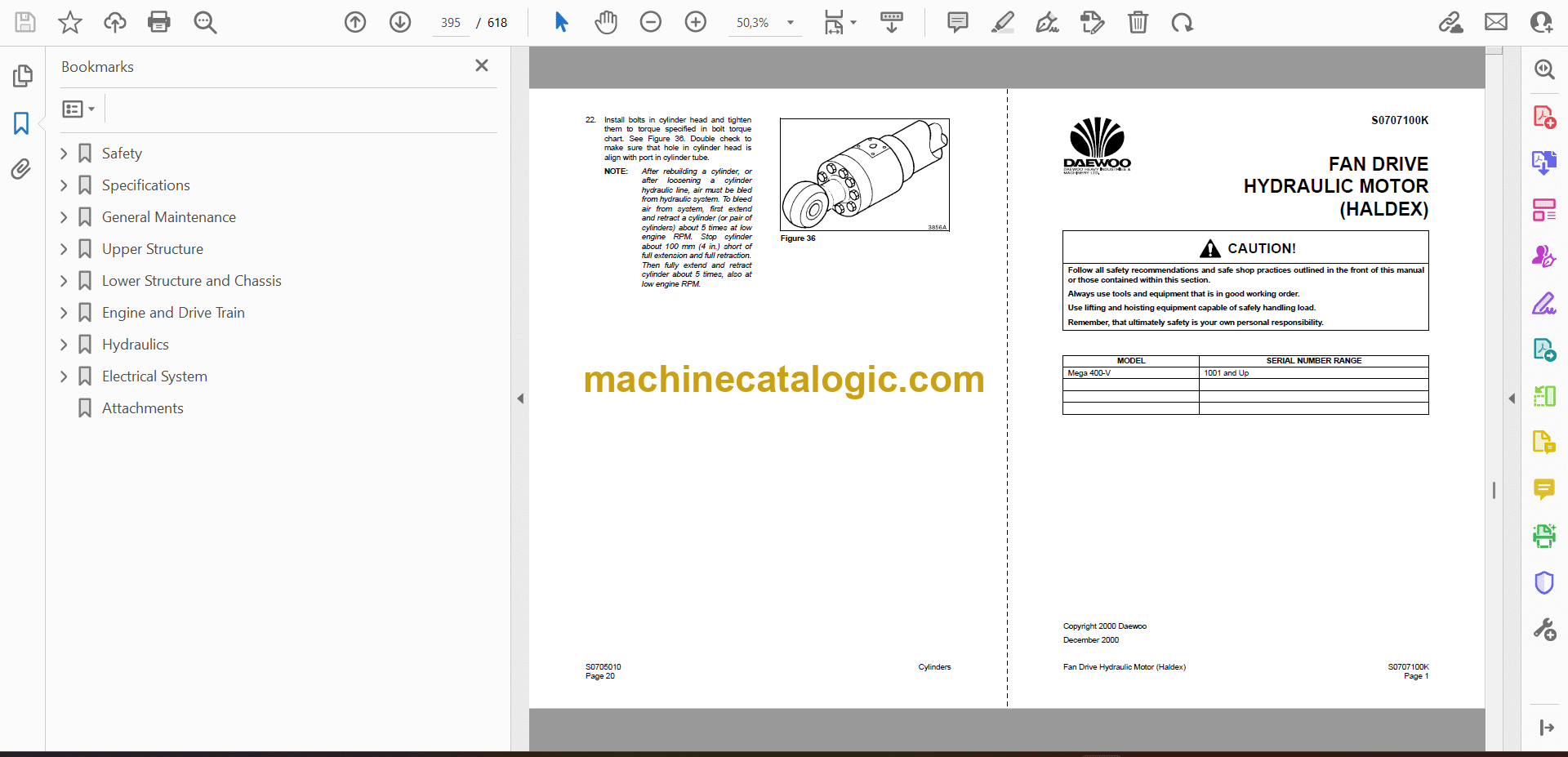Select the Hand pan tool

click(605, 22)
